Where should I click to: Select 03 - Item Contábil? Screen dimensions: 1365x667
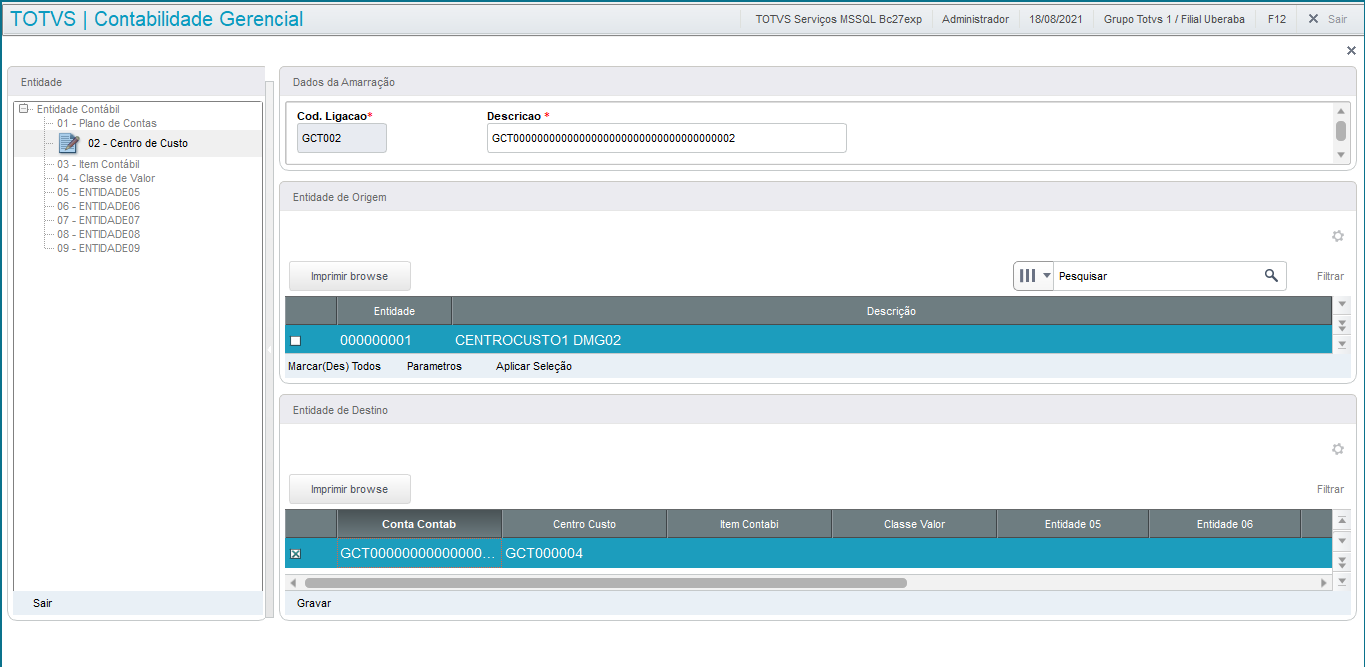click(x=98, y=164)
